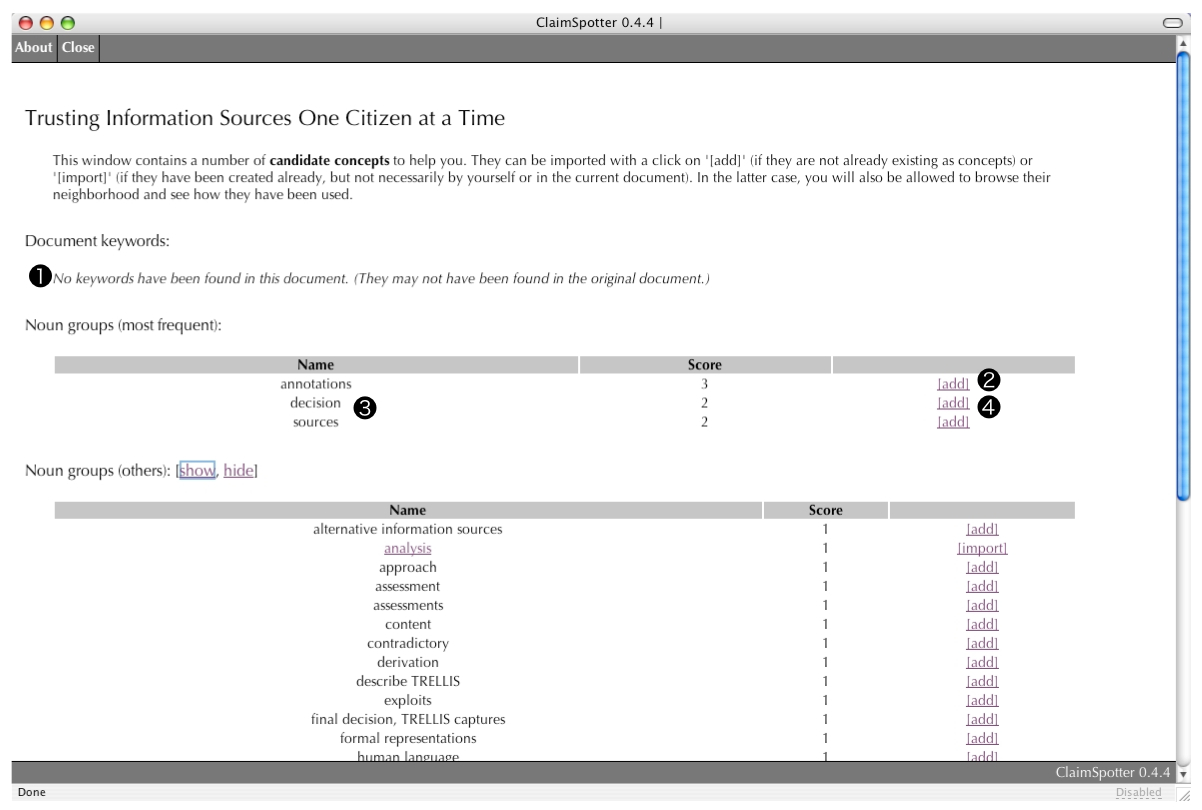Click [add] in the 'content' row

coord(982,625)
